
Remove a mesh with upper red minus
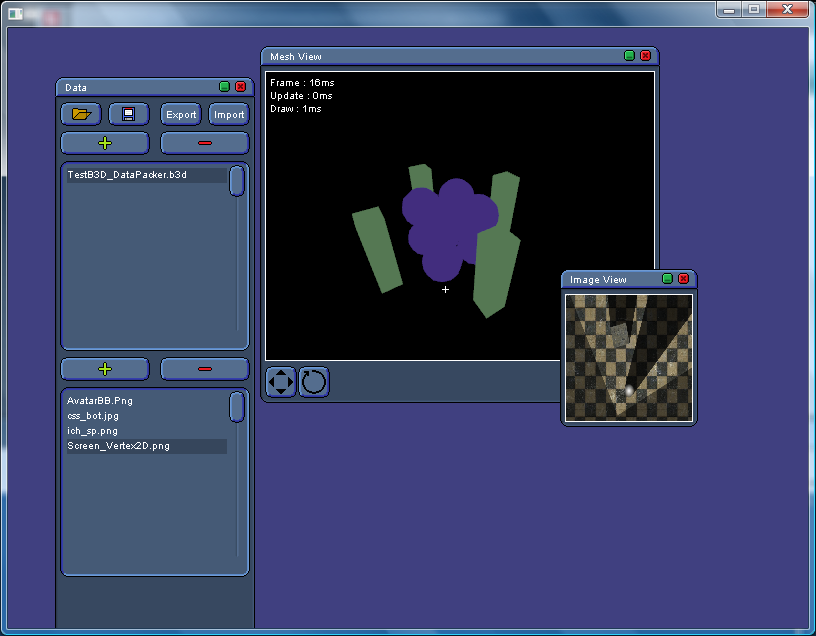click(x=205, y=143)
